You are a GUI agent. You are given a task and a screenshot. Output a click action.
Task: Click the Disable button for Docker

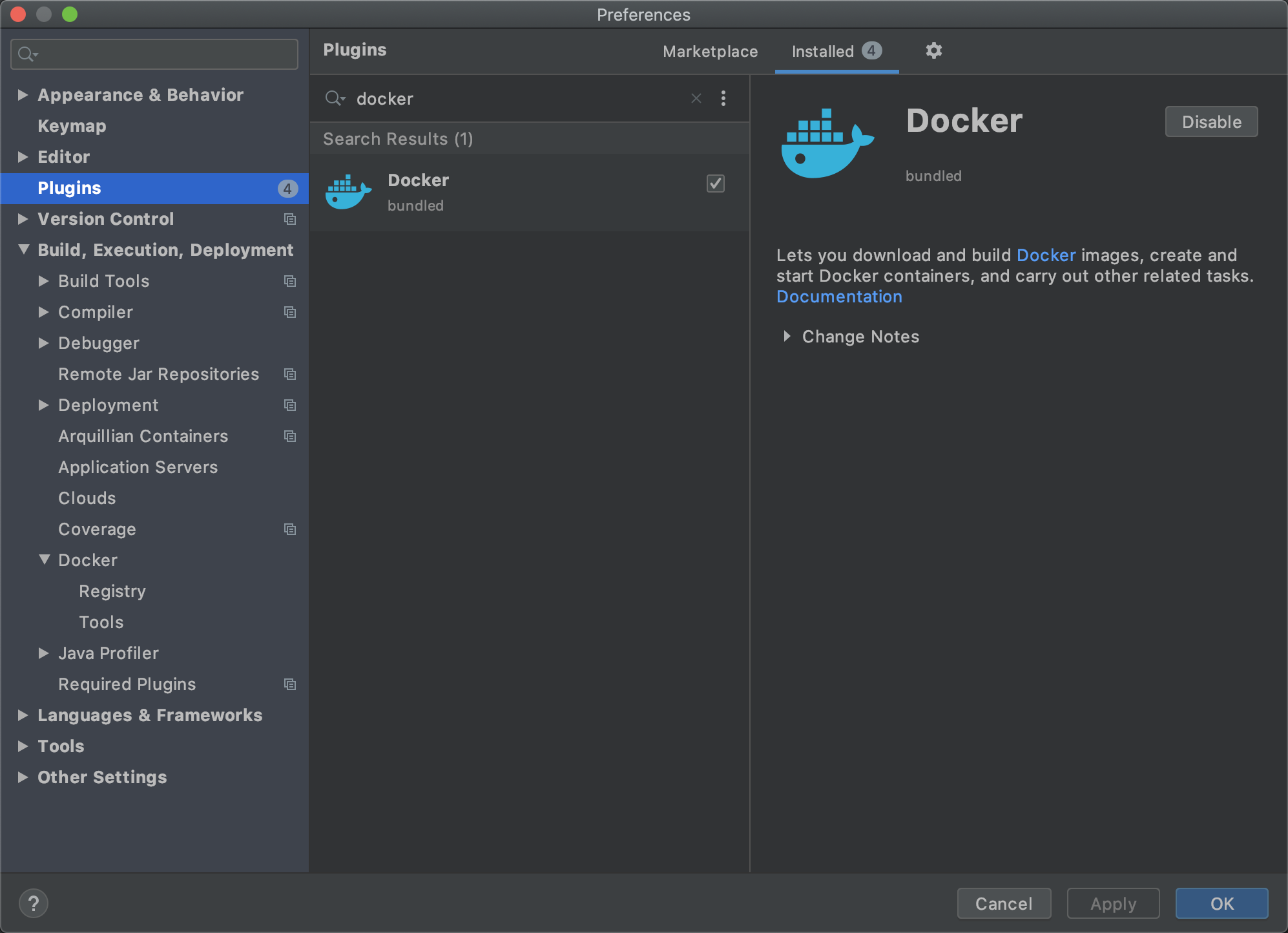(x=1211, y=122)
